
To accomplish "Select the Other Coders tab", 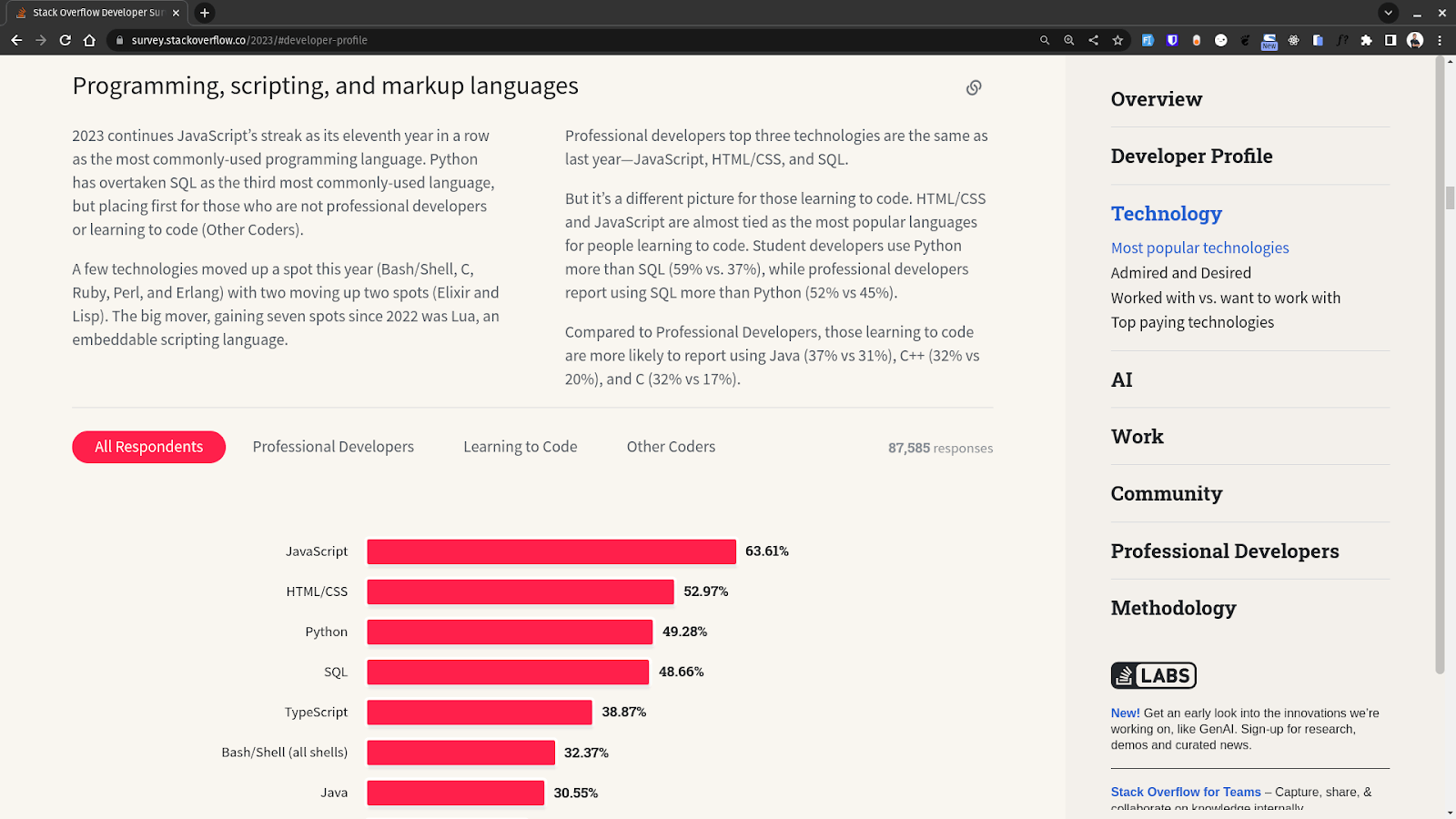I will click(x=671, y=447).
